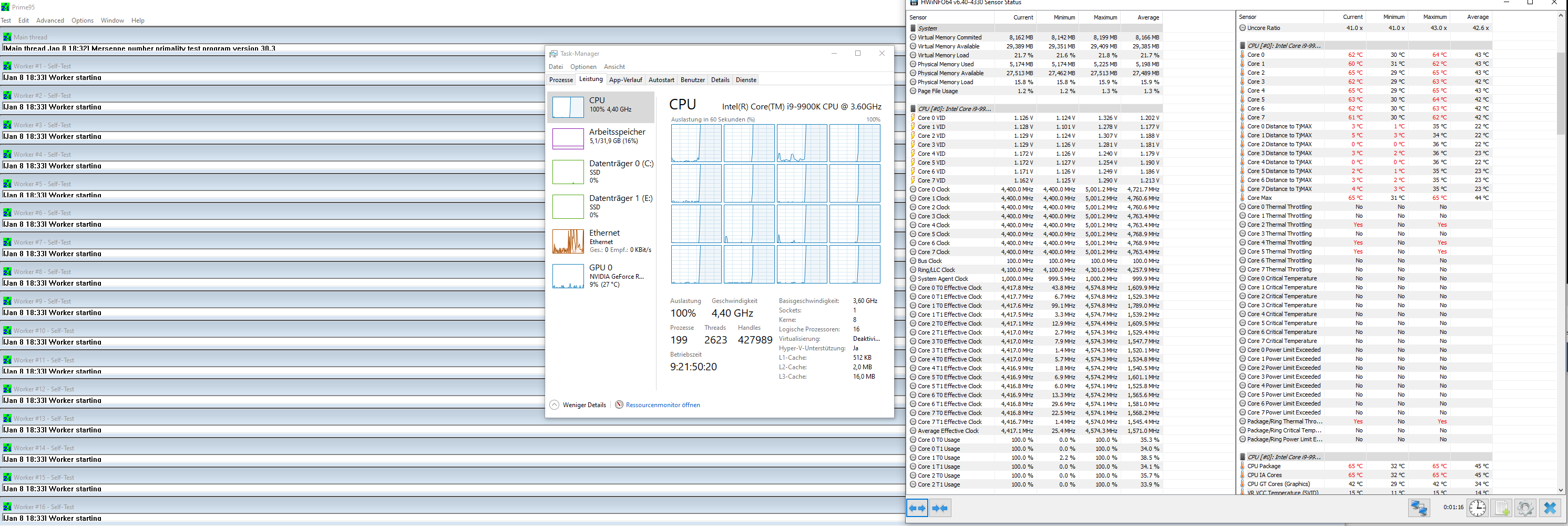Open the Task-Manager Optionen menu
Screen dimensions: 1568x526
coord(583,67)
